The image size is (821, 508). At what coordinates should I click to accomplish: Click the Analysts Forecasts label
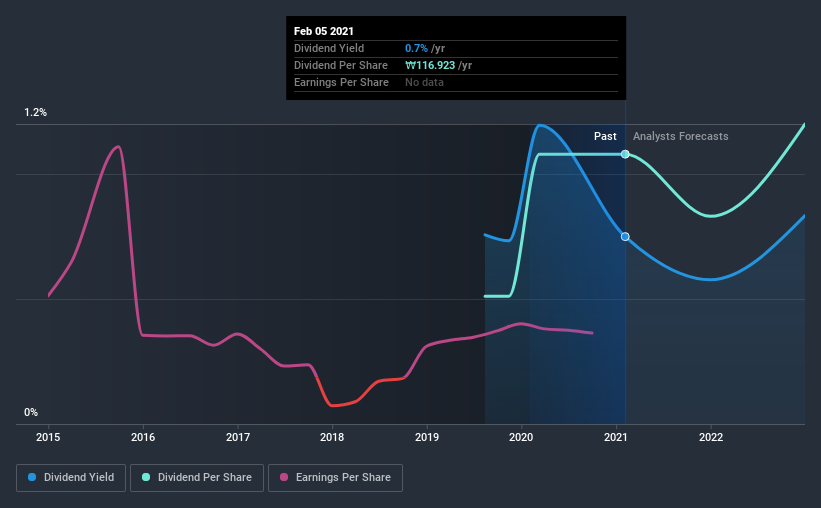[x=681, y=136]
